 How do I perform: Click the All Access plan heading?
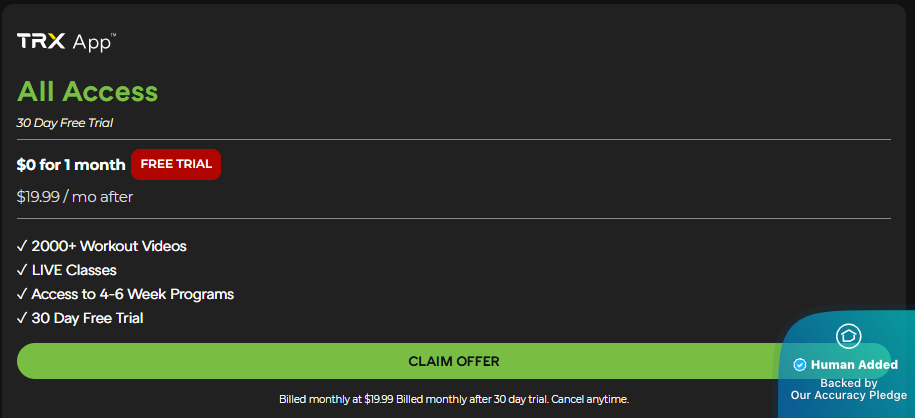(x=88, y=91)
